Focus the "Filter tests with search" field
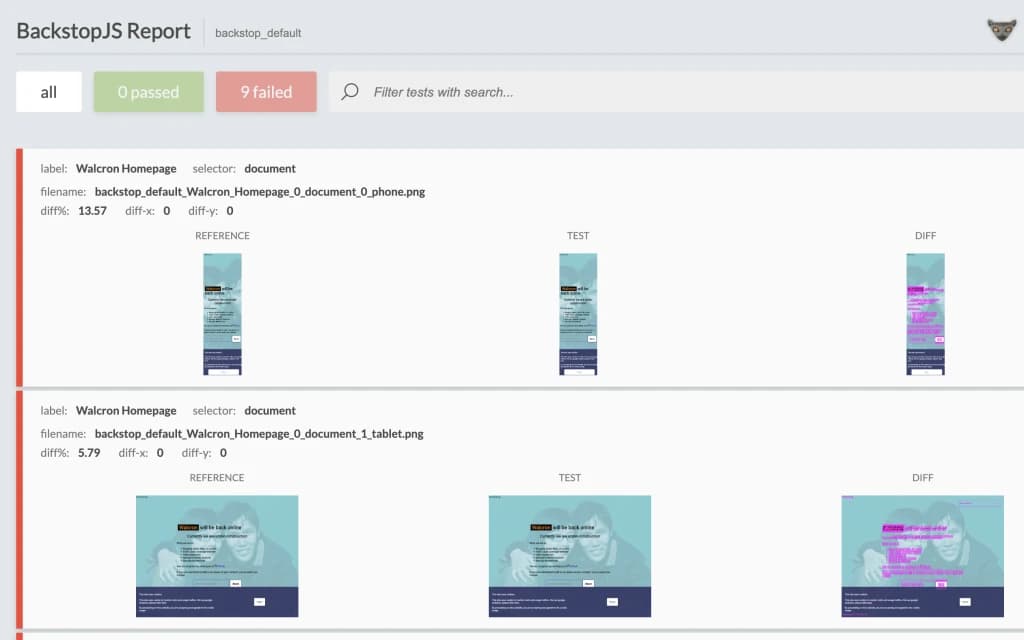 coord(600,92)
